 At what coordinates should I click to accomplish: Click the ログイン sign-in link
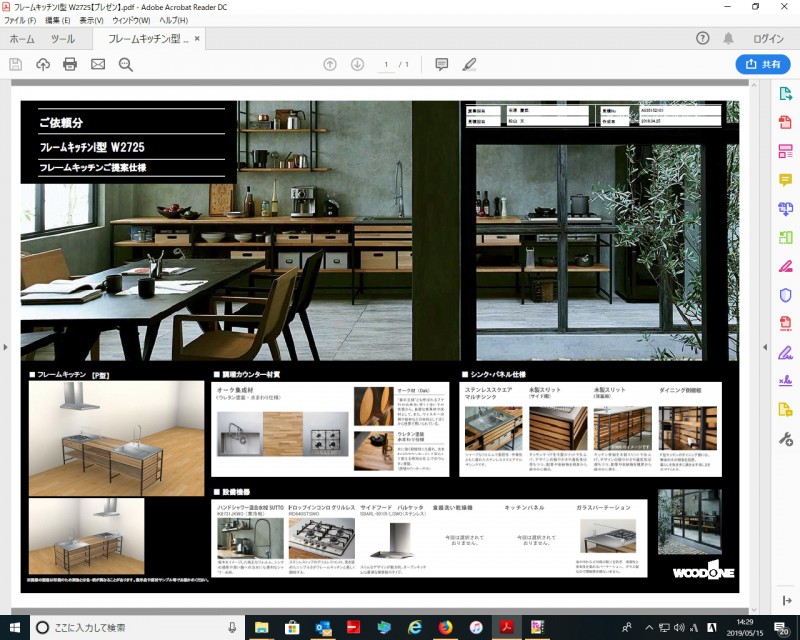[768, 39]
